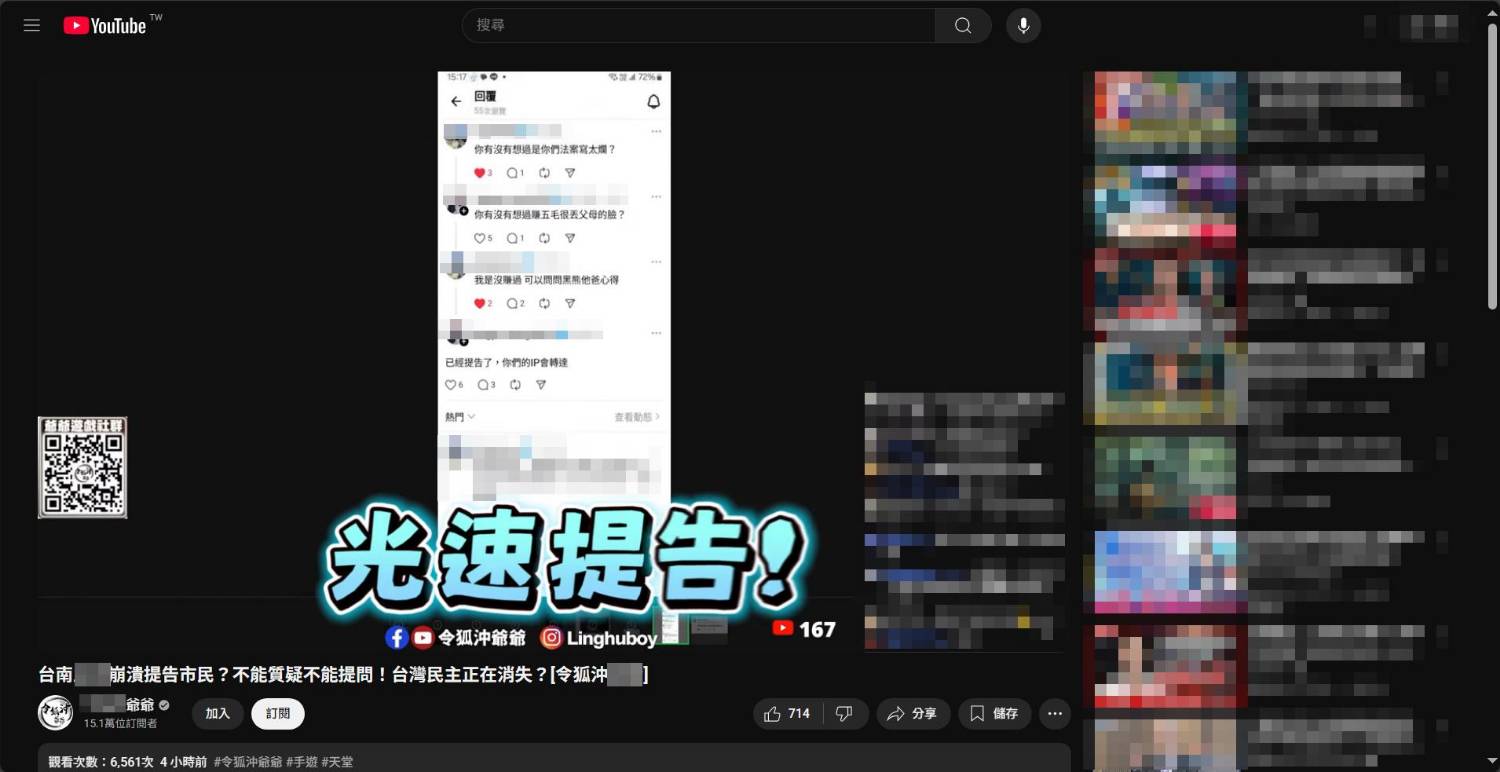Click the video title text starting 台南
1500x772 pixels.
(343, 675)
